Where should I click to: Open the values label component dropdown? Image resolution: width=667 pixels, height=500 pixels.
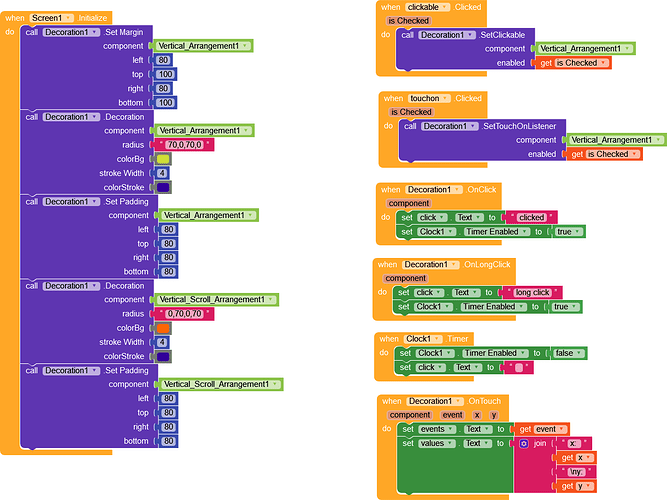coord(436,443)
